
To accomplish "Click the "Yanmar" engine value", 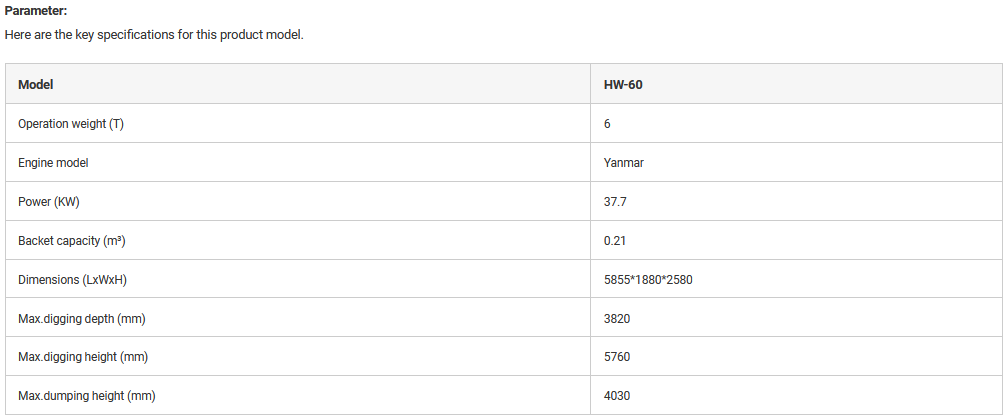I will coord(624,163).
